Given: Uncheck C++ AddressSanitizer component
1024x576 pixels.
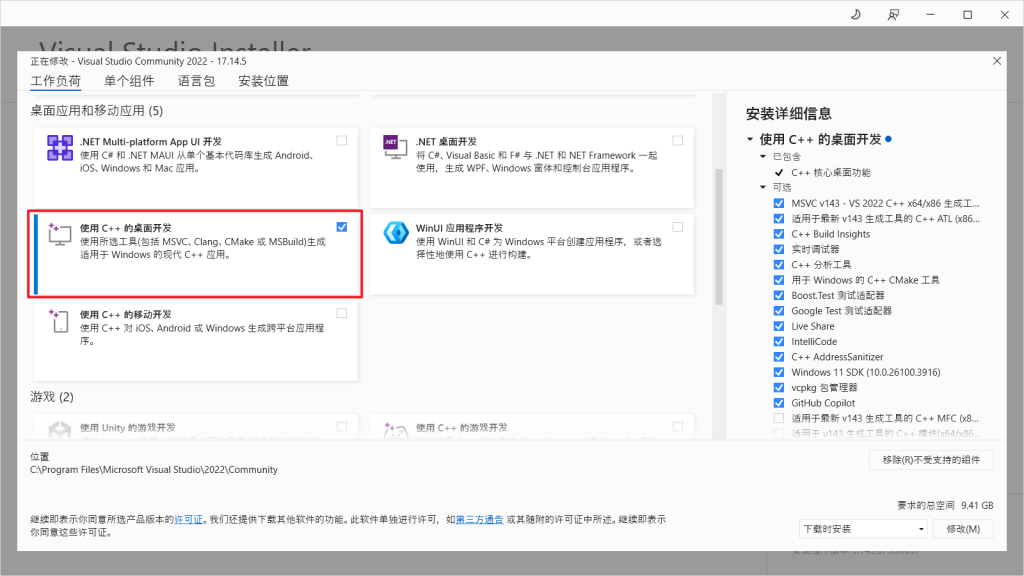Looking at the screenshot, I should (778, 357).
